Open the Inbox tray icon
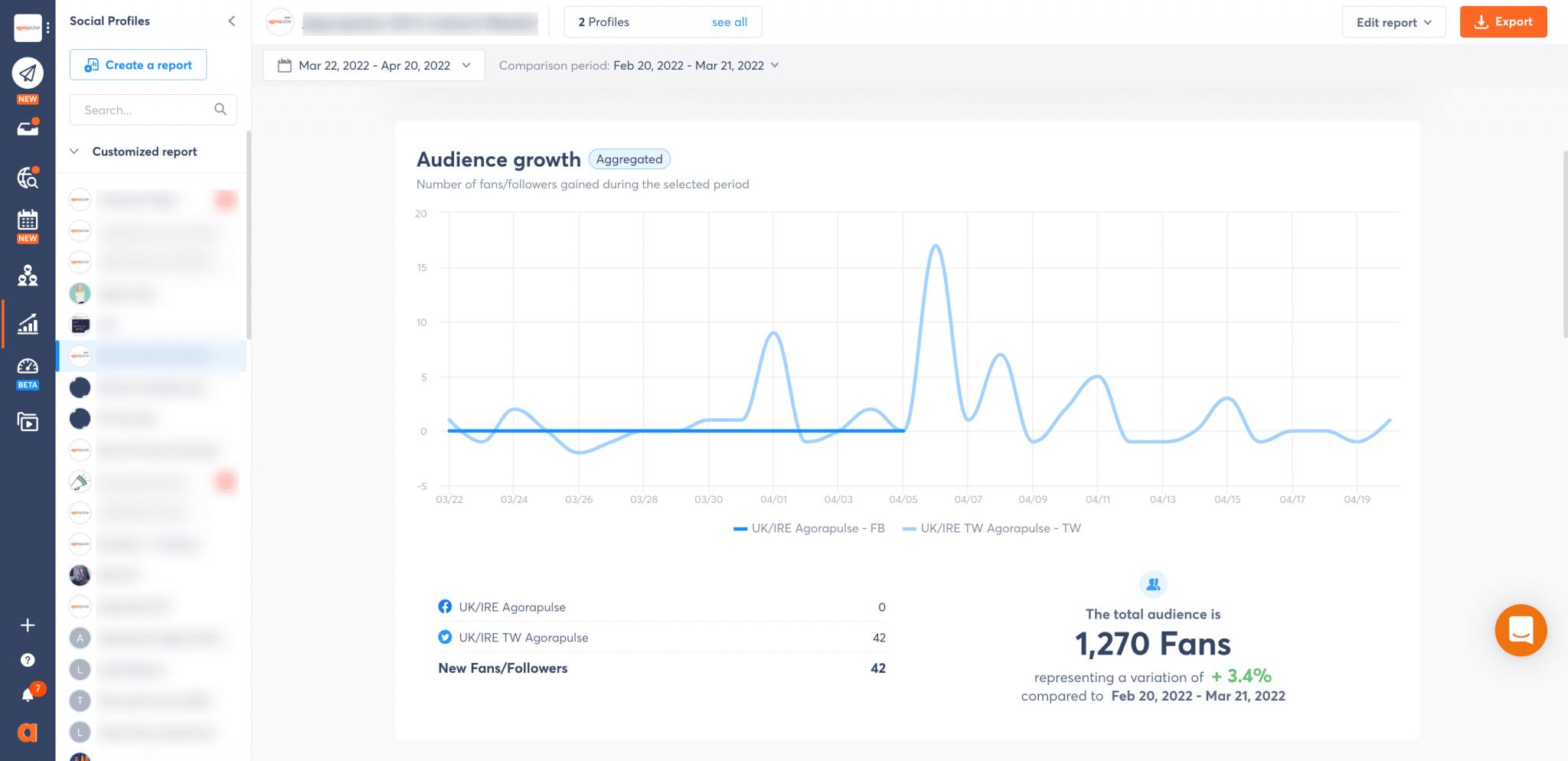This screenshot has width=1568, height=761. pos(28,128)
